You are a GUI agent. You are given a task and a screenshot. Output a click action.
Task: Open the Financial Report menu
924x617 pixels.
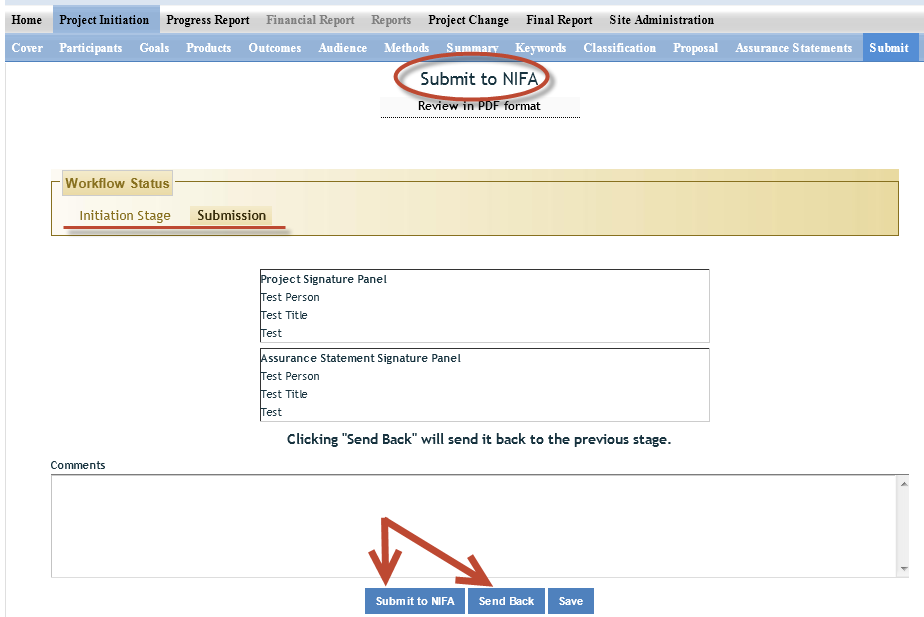click(x=310, y=20)
